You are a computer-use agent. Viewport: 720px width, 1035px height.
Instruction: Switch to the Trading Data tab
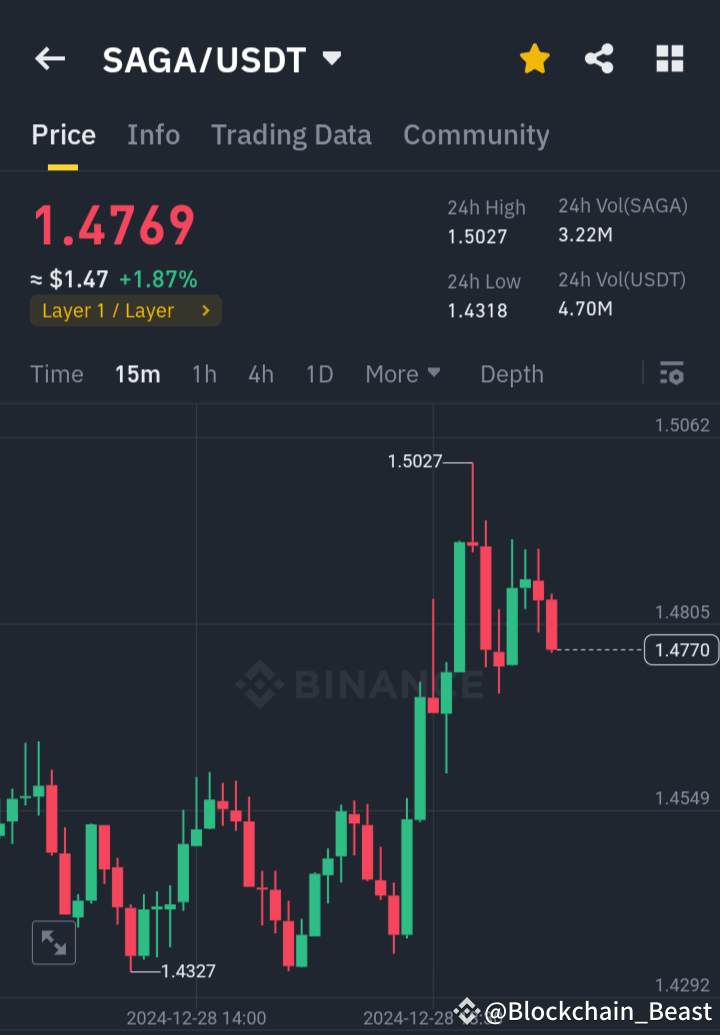(x=291, y=135)
